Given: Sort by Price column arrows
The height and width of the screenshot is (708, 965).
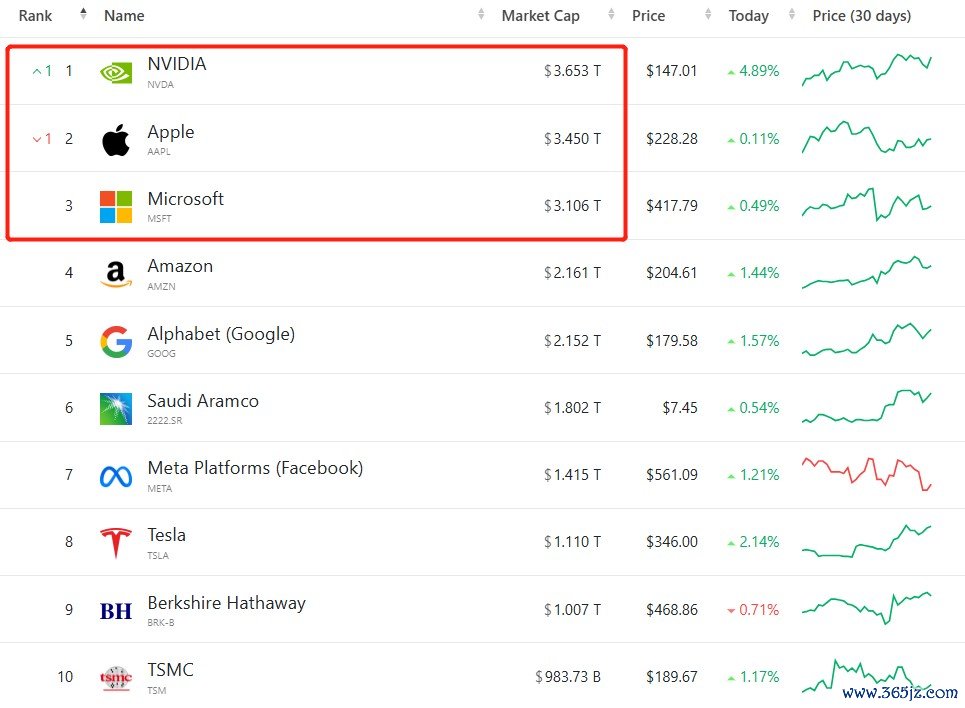Looking at the screenshot, I should pos(708,14).
